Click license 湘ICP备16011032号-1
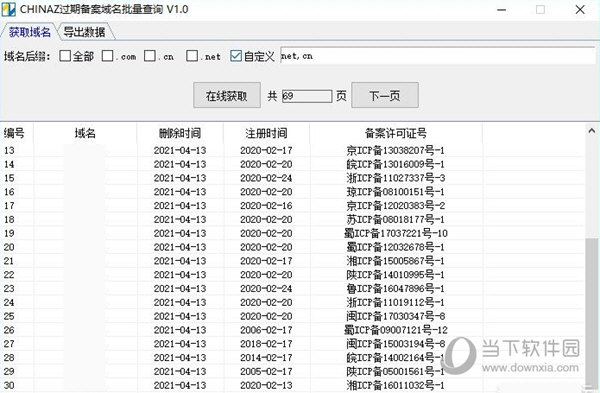The width and height of the screenshot is (600, 393). point(396,385)
